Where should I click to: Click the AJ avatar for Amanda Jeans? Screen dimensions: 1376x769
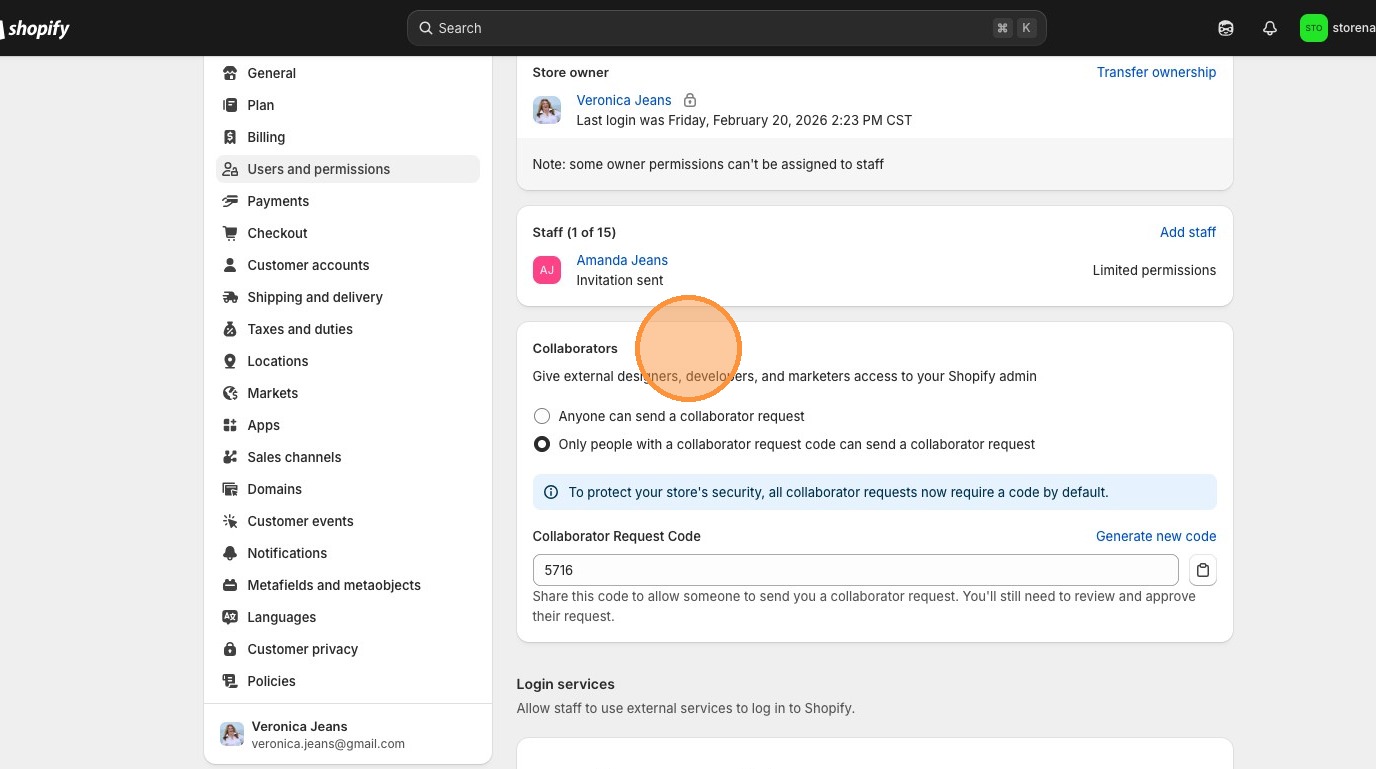(x=547, y=270)
